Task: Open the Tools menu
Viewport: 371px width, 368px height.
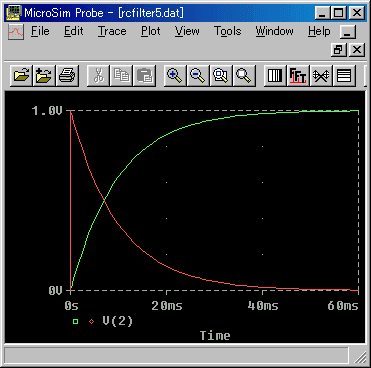Action: [x=228, y=31]
